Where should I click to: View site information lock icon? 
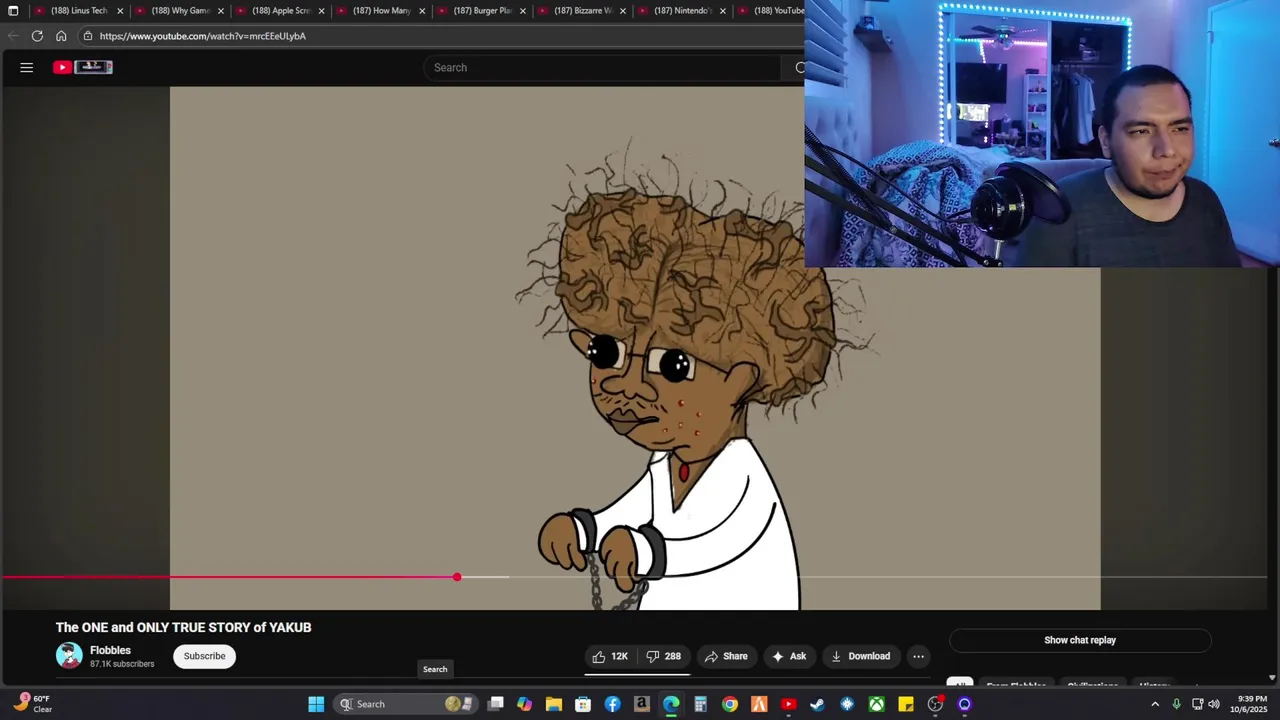[x=88, y=36]
